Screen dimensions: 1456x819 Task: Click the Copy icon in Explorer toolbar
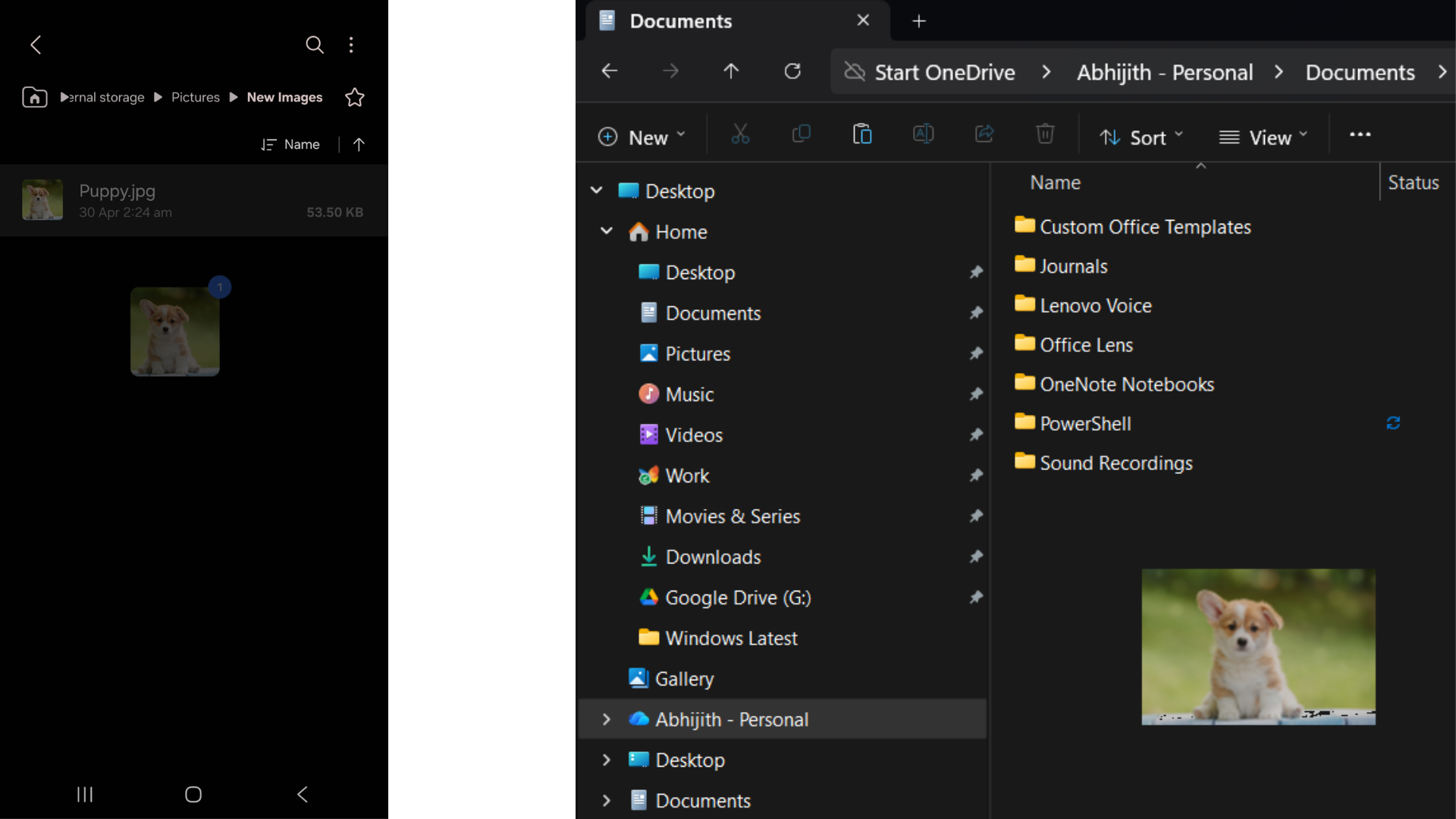pyautogui.click(x=802, y=134)
